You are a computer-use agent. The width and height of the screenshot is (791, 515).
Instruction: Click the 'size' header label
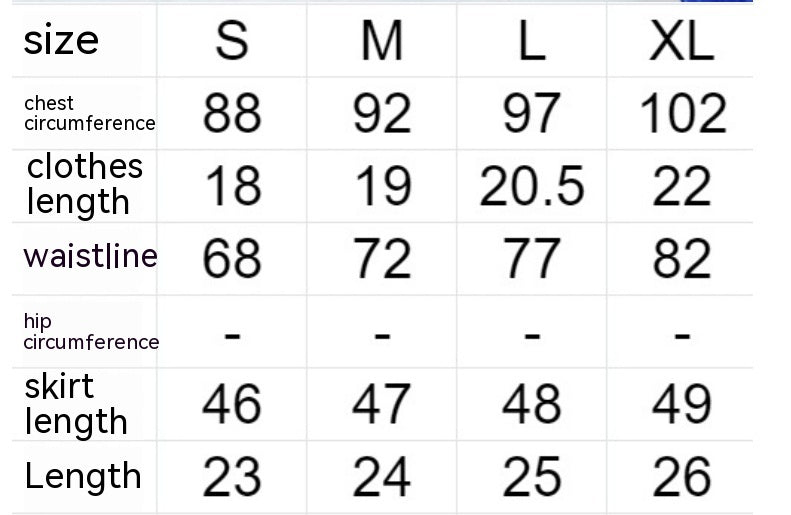tap(61, 40)
